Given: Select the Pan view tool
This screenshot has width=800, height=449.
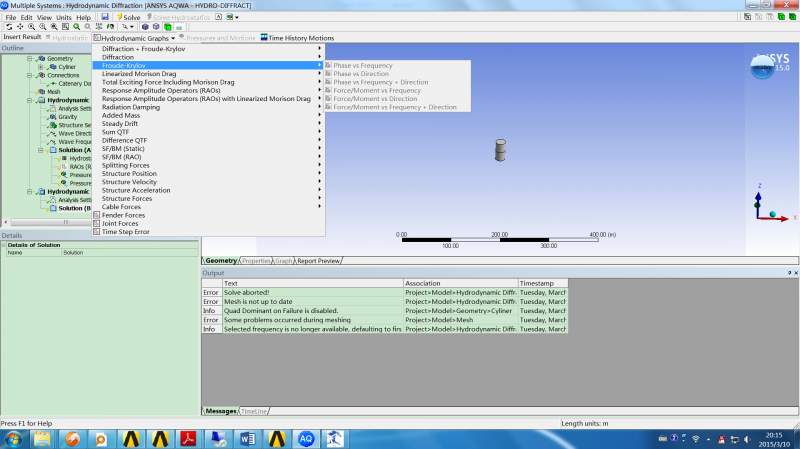Looking at the screenshot, I should (x=20, y=27).
